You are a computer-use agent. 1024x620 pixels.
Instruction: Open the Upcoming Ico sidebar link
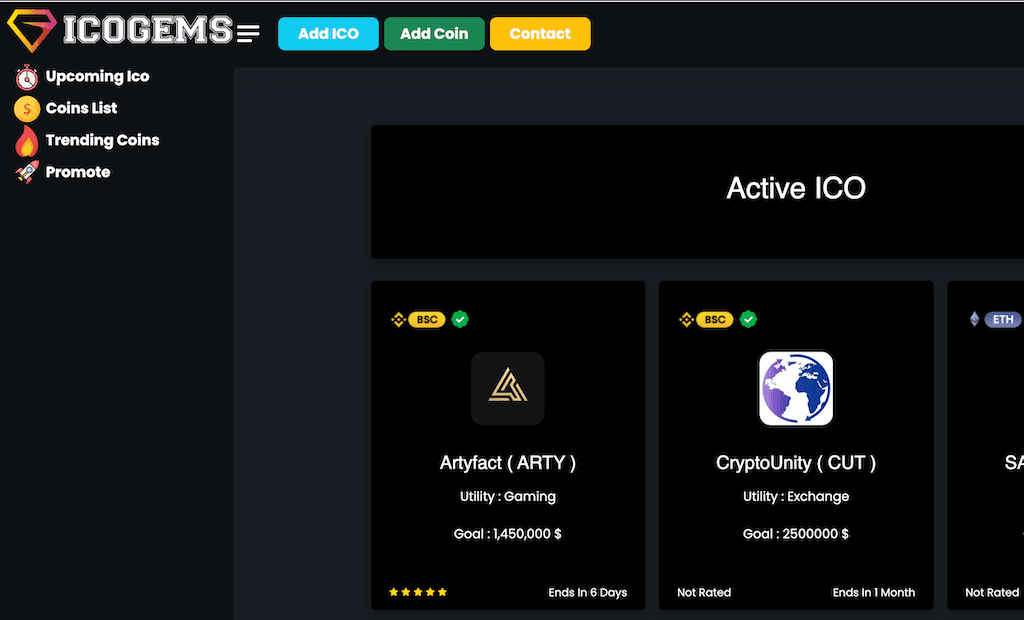(97, 76)
